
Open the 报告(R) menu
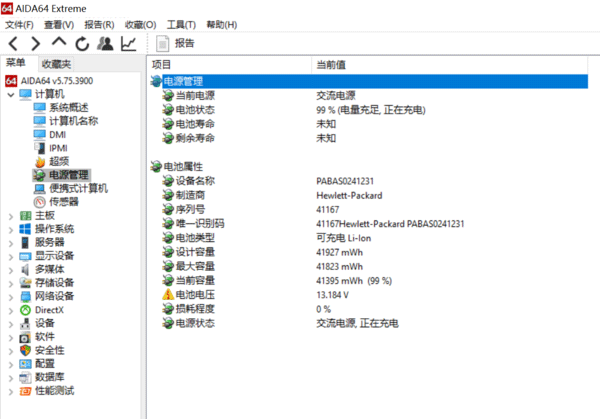(x=99, y=25)
